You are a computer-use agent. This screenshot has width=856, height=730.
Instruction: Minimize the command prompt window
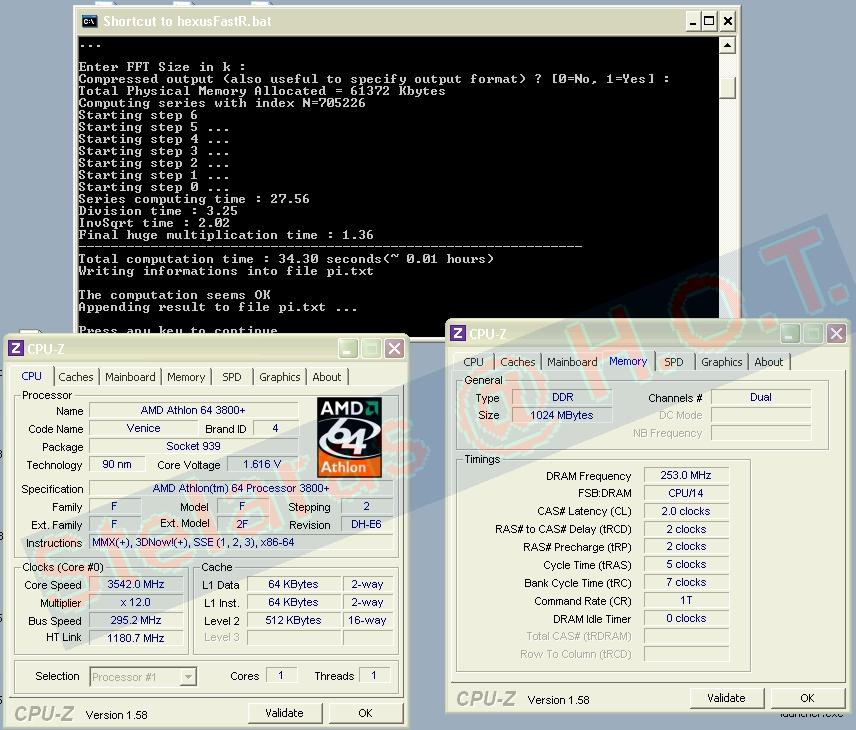(692, 21)
